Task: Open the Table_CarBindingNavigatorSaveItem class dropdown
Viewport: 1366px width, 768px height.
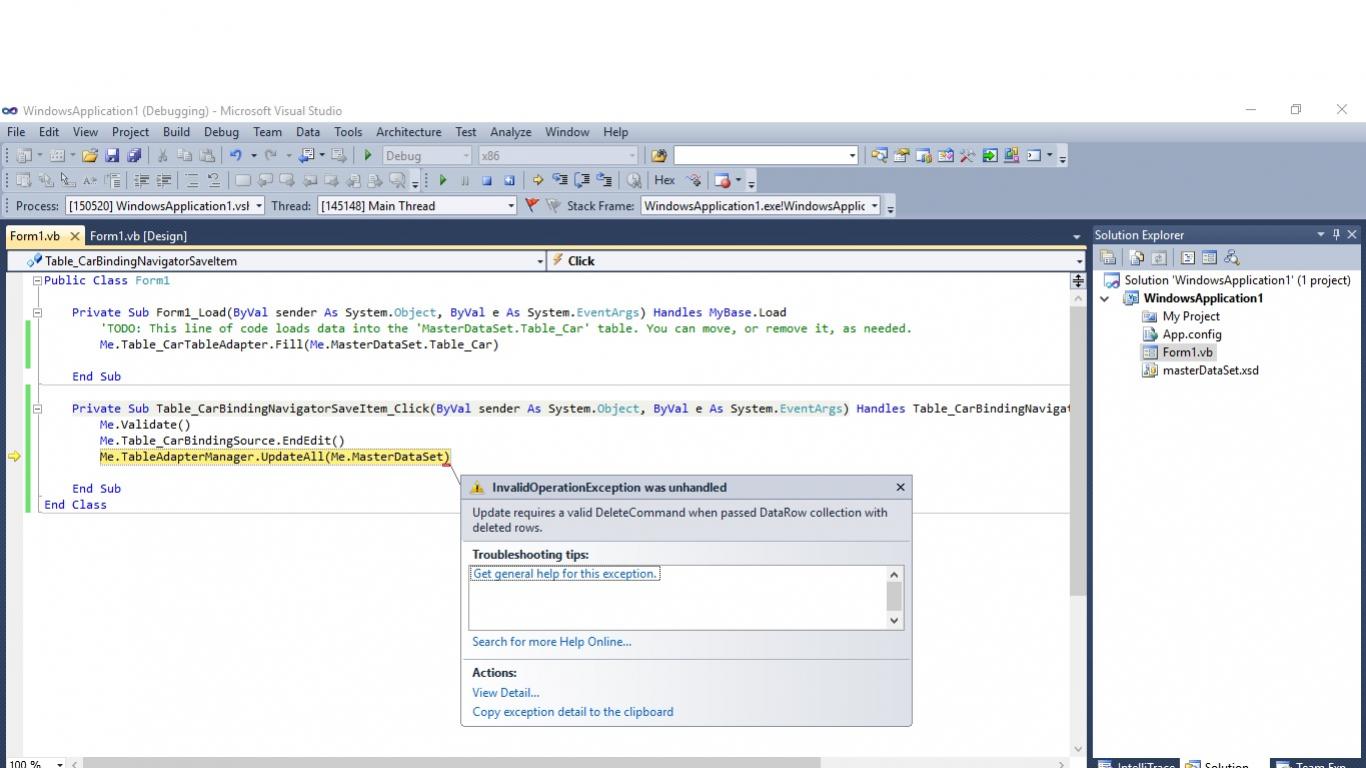Action: pos(276,261)
